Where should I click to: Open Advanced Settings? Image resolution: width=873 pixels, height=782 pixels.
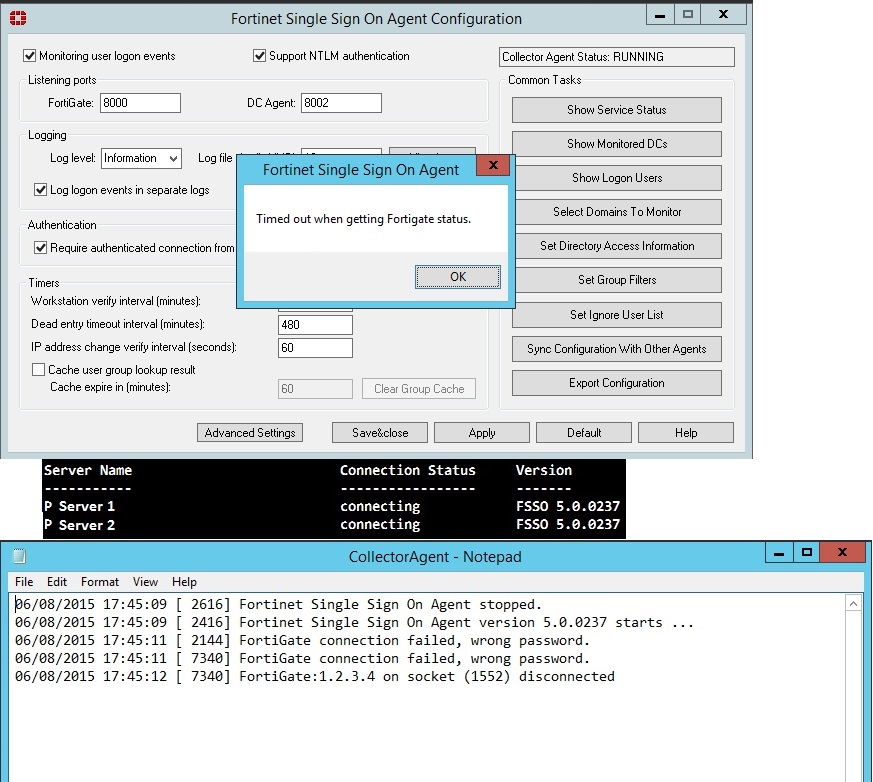[250, 432]
